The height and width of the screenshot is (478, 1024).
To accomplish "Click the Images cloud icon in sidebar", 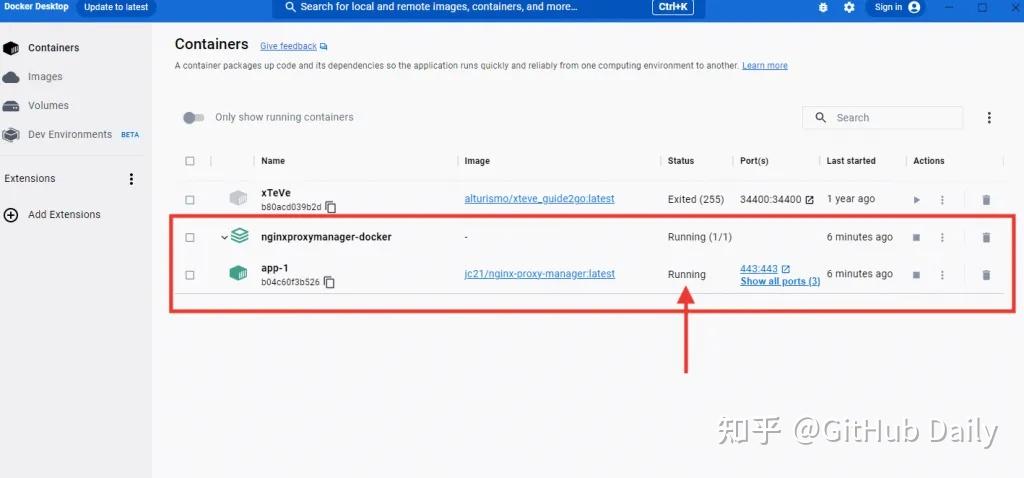I will pos(11,77).
